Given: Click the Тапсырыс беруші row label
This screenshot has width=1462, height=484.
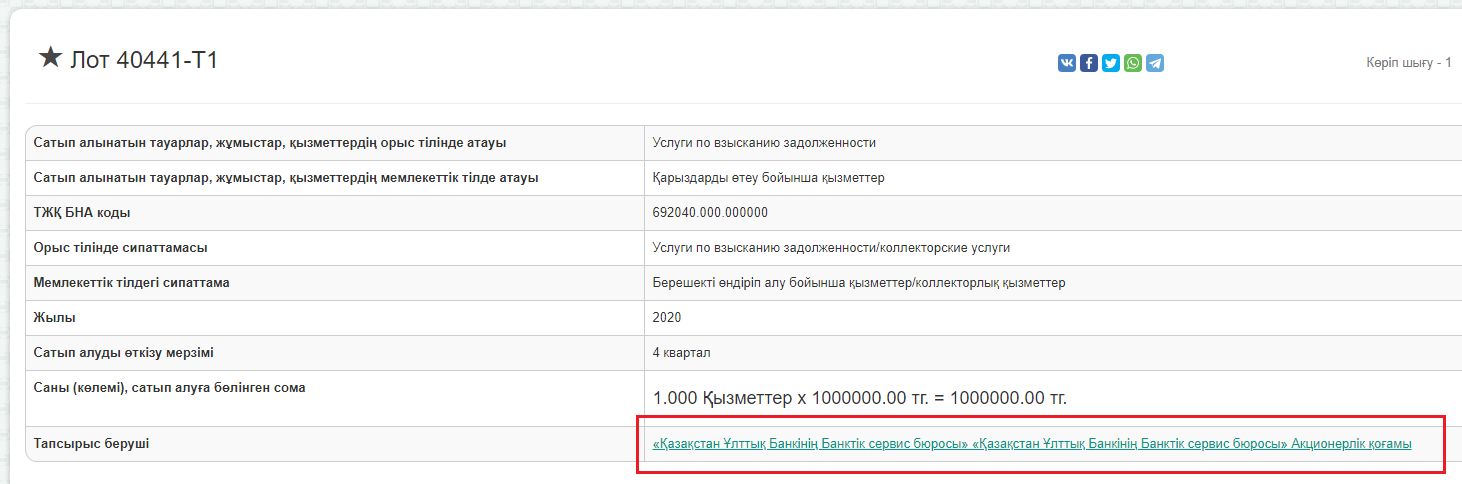Looking at the screenshot, I should 91,443.
